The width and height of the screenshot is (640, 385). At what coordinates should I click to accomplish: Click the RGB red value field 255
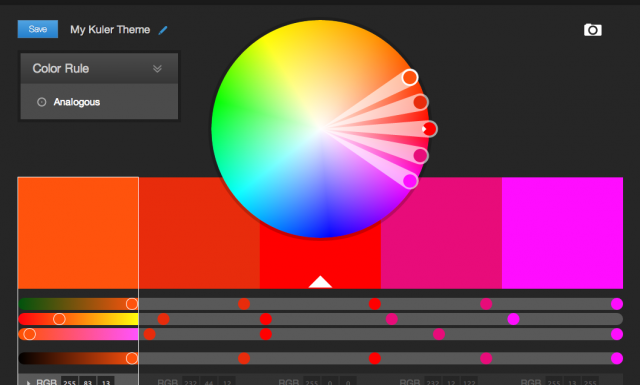69,381
